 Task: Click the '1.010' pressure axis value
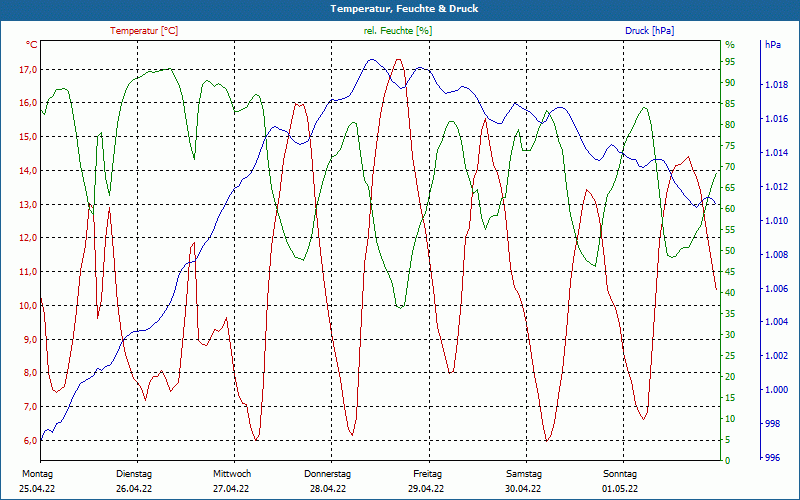[x=777, y=220]
